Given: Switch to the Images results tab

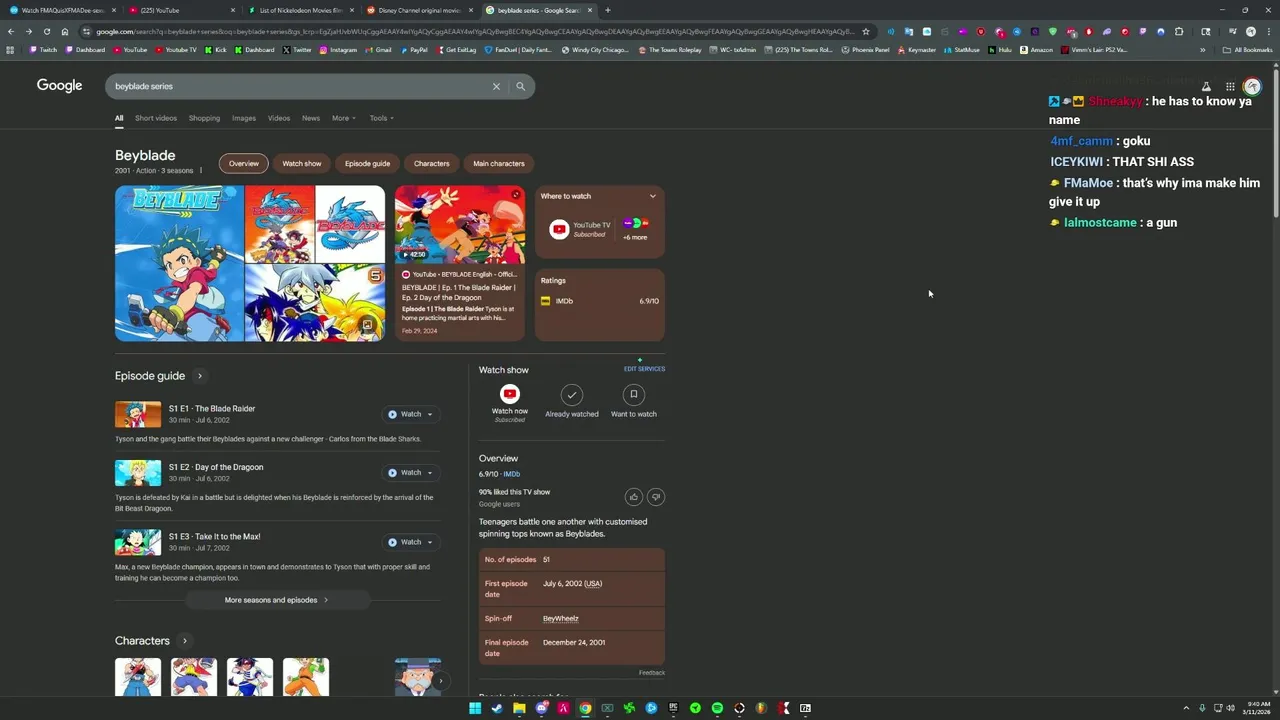Looking at the screenshot, I should point(244,118).
